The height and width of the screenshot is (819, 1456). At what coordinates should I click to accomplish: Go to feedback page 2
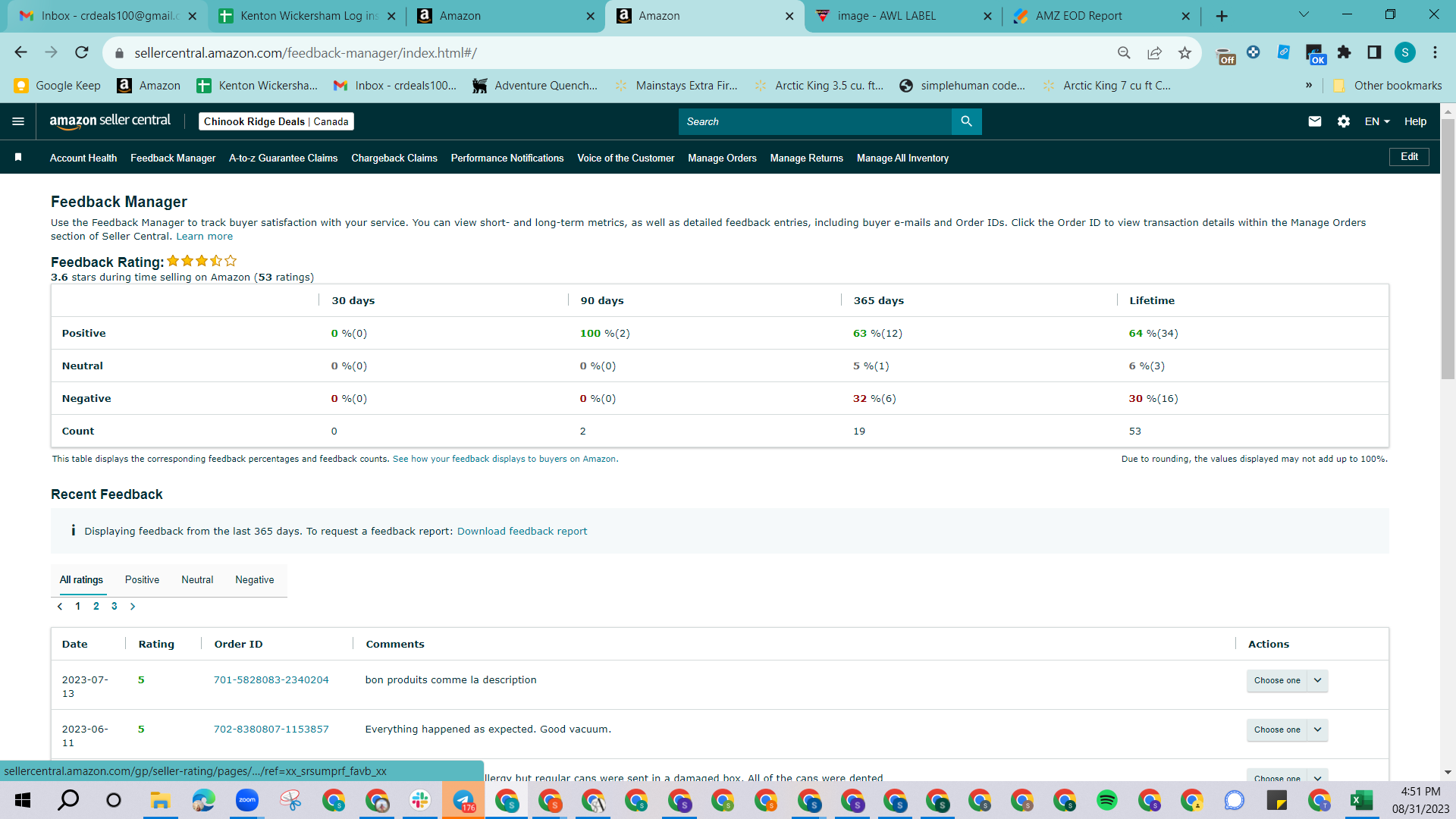(x=96, y=607)
